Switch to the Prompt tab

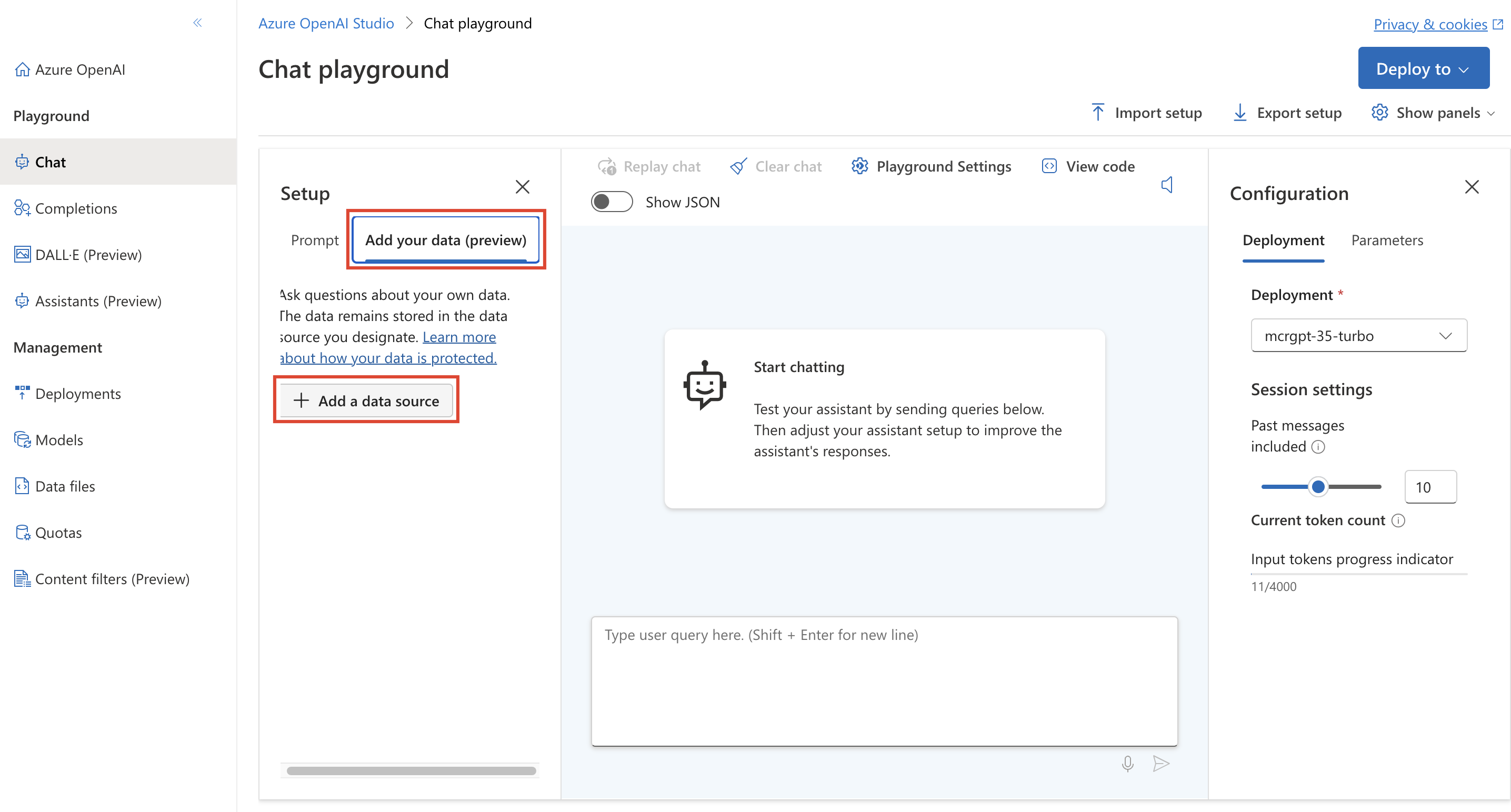pos(314,240)
